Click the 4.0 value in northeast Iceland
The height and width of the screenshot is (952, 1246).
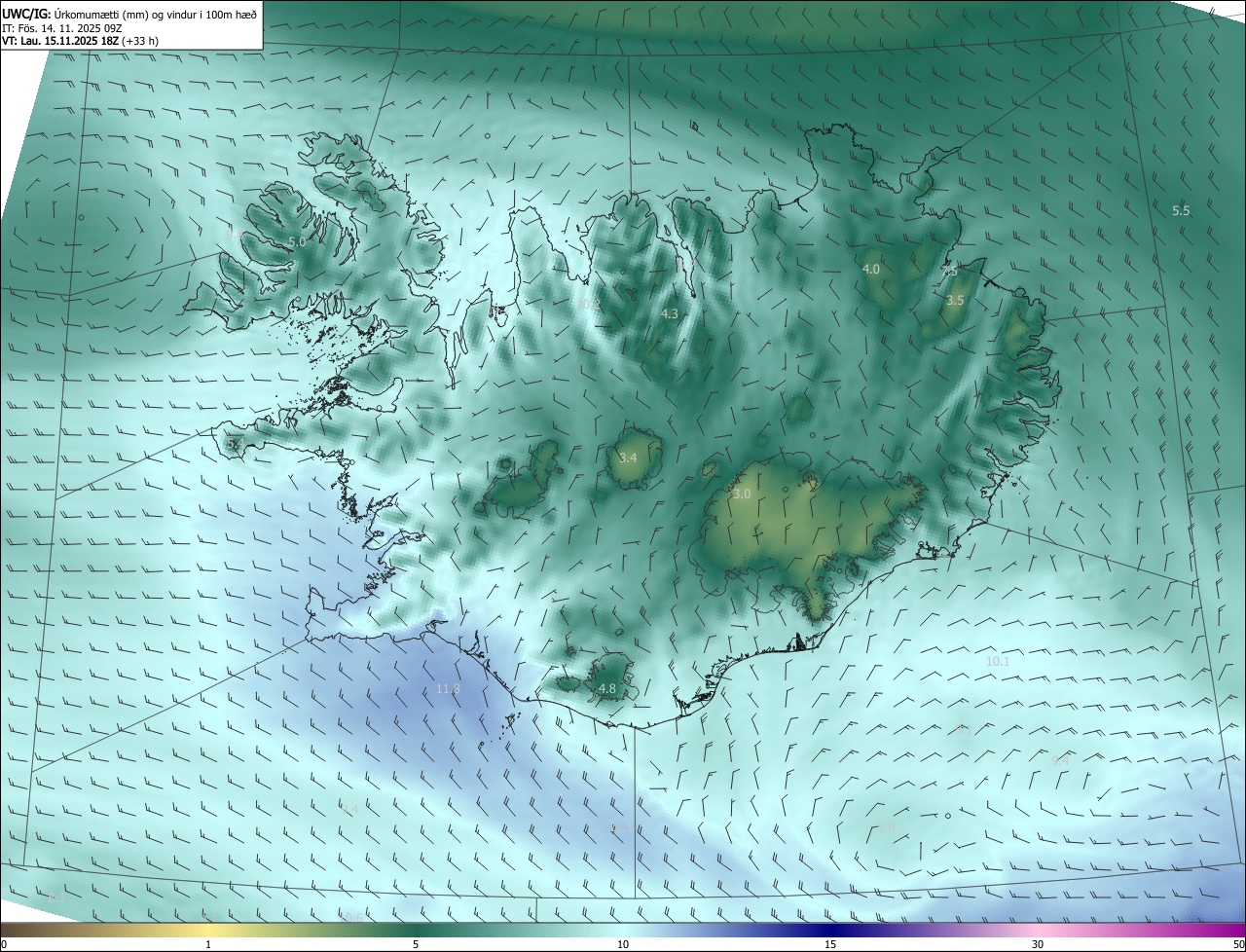click(x=871, y=269)
